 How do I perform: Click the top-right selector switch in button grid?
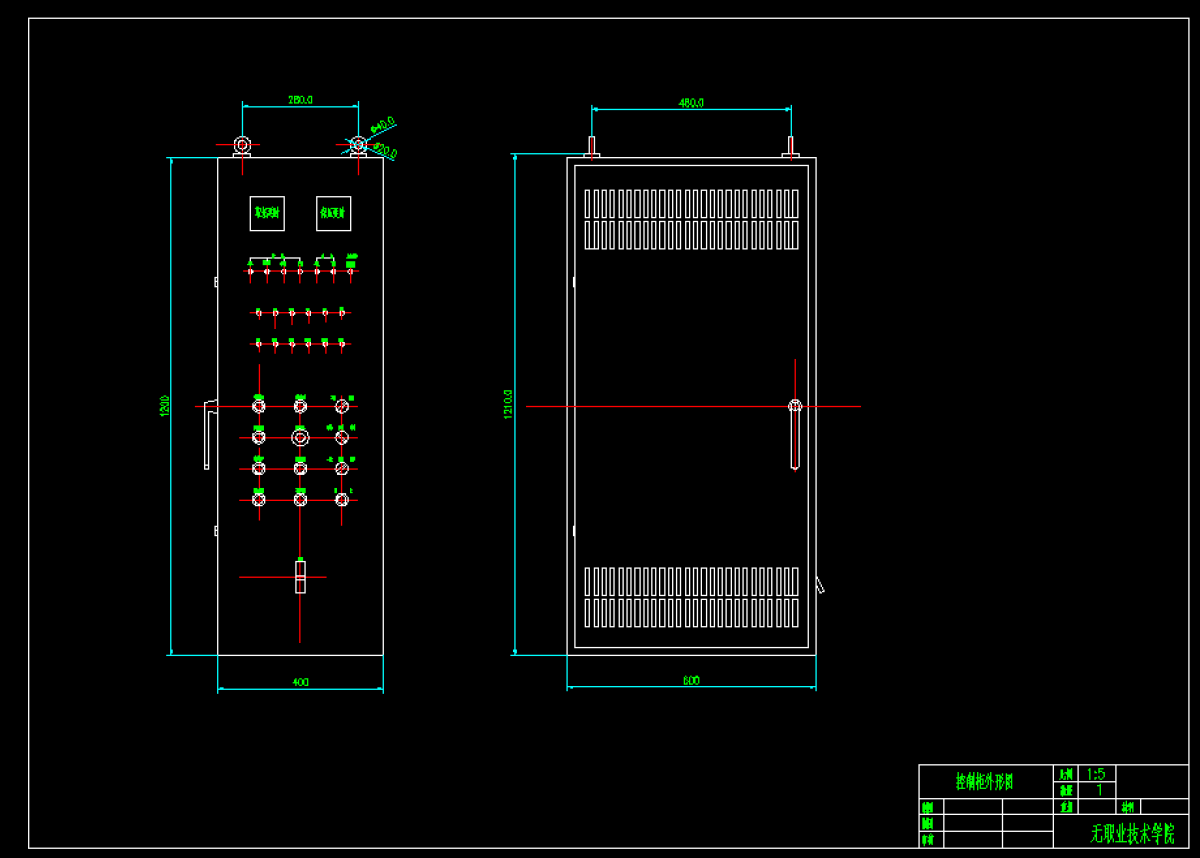tap(341, 406)
